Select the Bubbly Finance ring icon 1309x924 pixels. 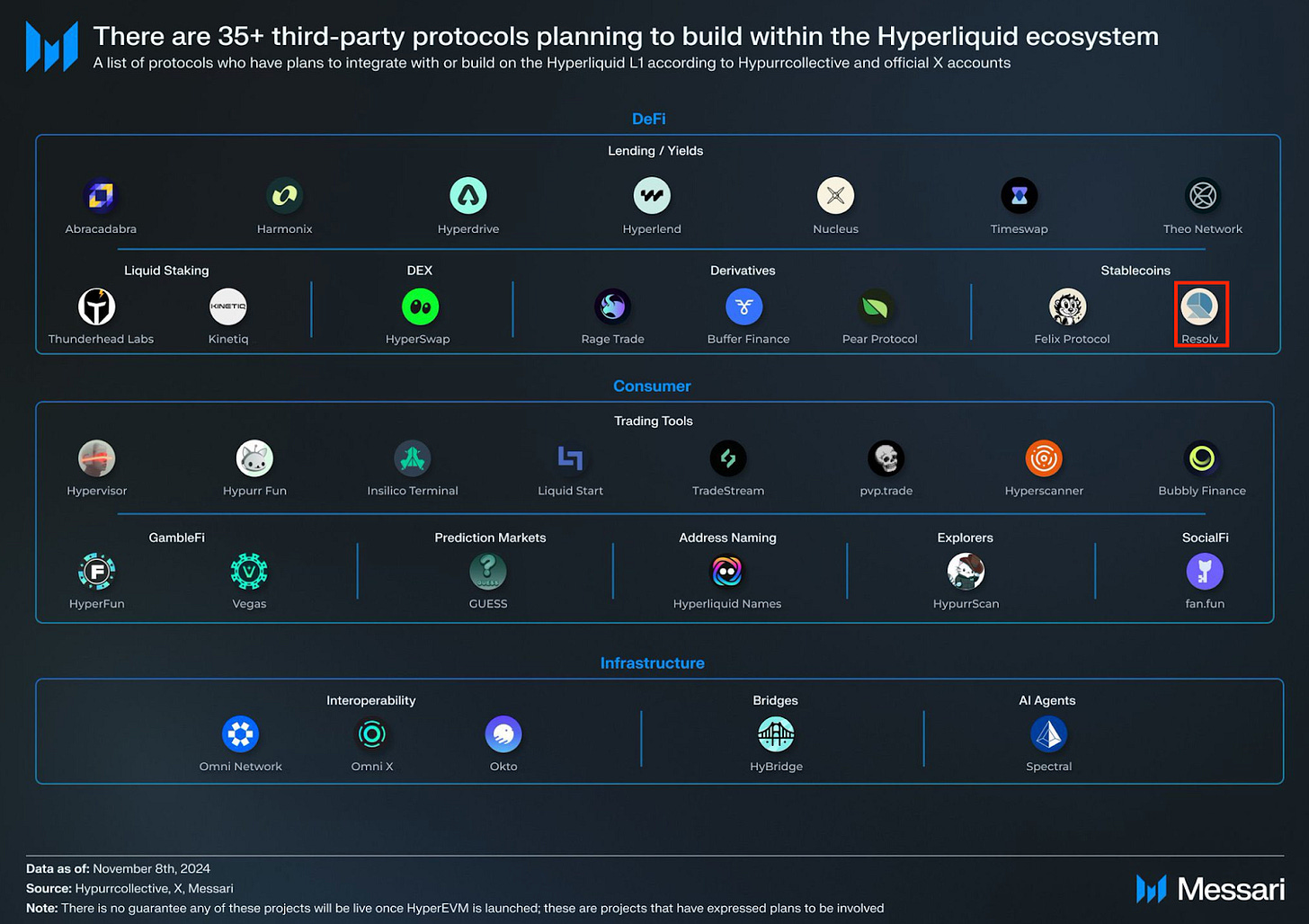[1202, 458]
